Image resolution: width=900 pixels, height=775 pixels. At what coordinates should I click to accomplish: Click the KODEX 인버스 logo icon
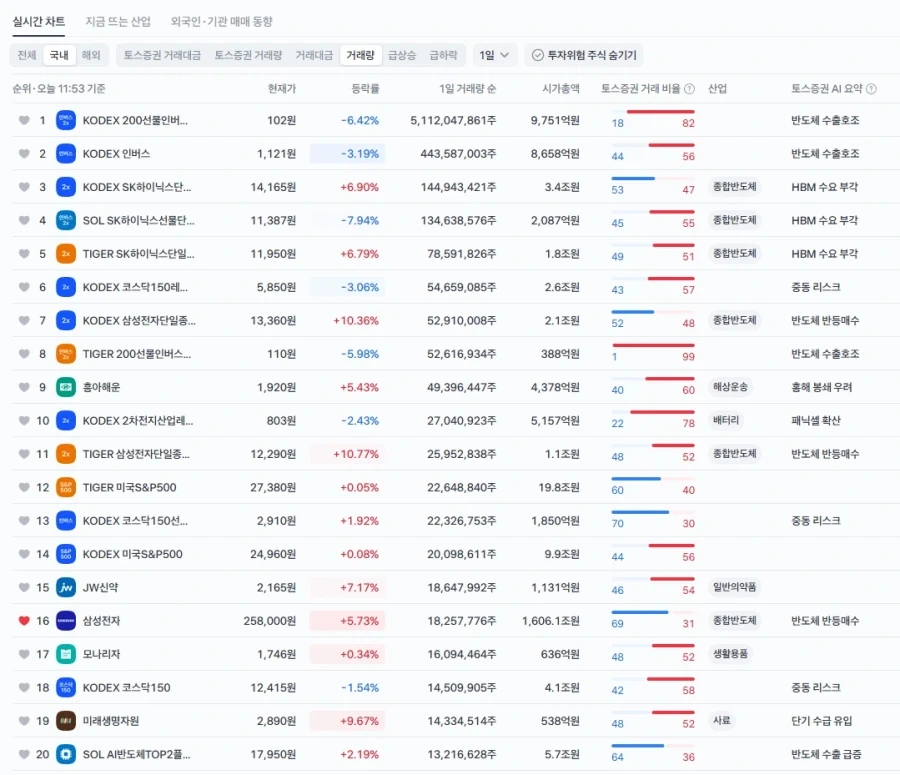66,154
